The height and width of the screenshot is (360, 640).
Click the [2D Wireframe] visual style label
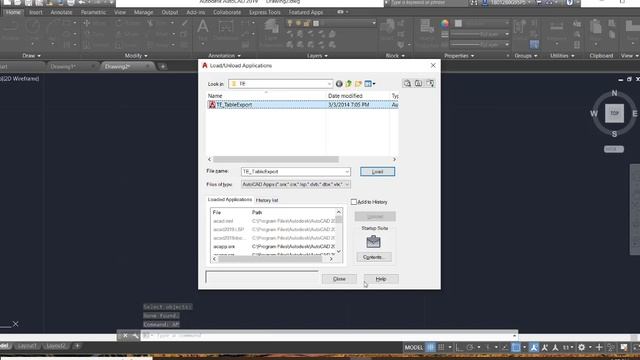click(x=20, y=78)
